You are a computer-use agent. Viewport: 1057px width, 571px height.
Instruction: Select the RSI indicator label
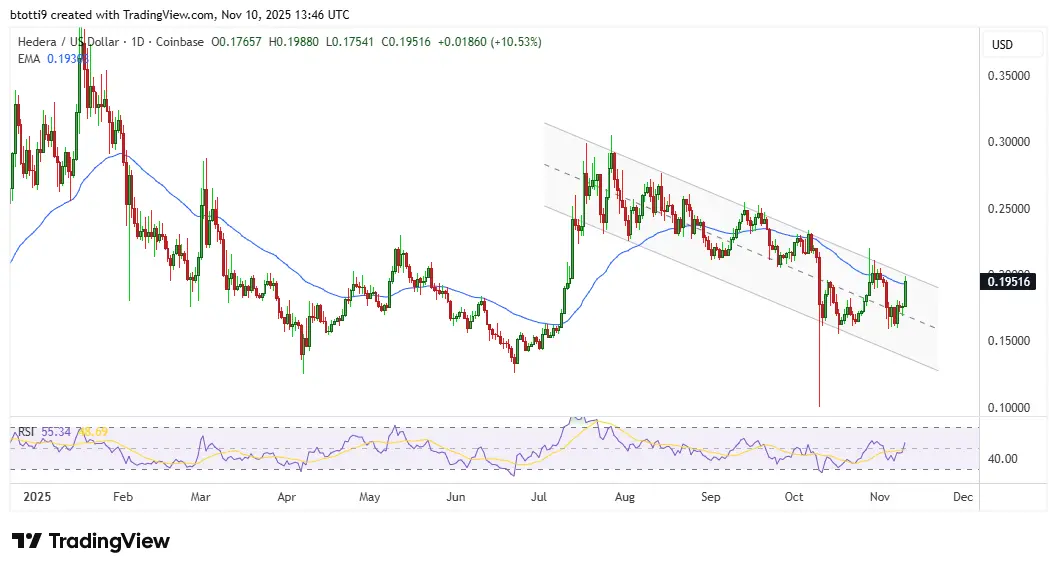pyautogui.click(x=26, y=431)
